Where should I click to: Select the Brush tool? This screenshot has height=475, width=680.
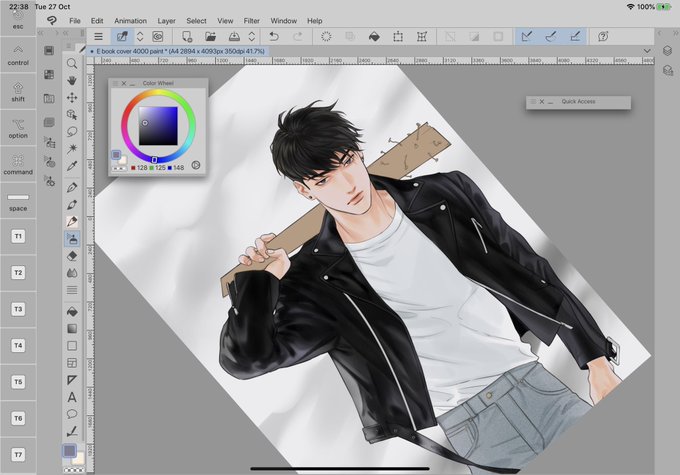coord(72,222)
